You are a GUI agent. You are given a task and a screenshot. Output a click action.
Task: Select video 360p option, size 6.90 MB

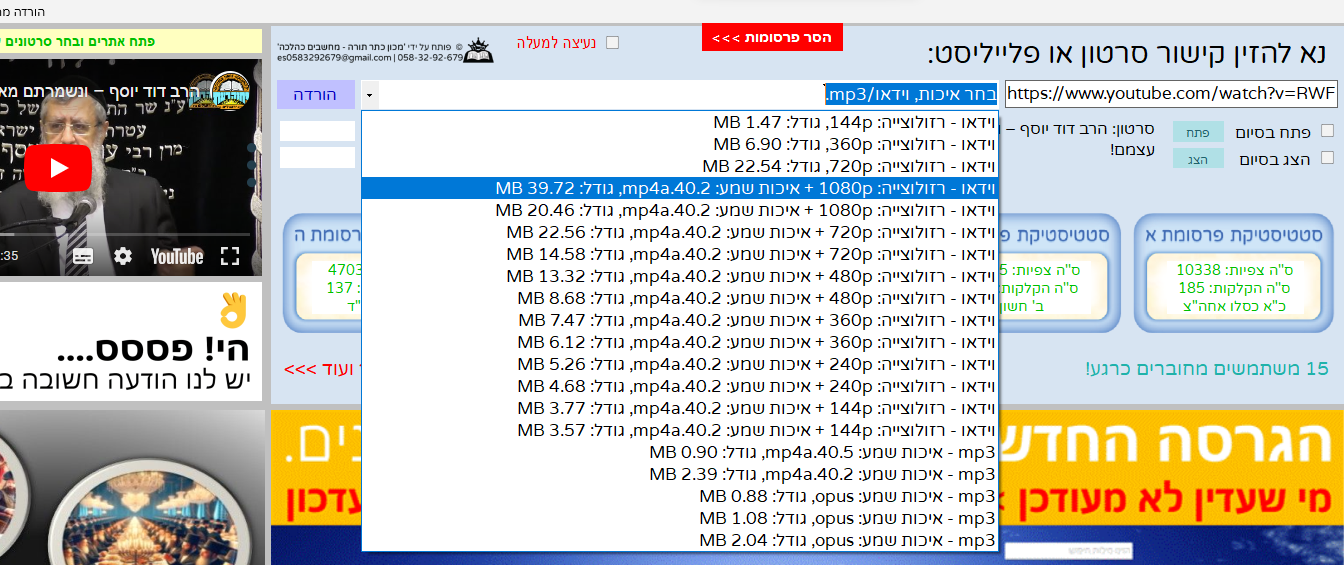pyautogui.click(x=680, y=144)
